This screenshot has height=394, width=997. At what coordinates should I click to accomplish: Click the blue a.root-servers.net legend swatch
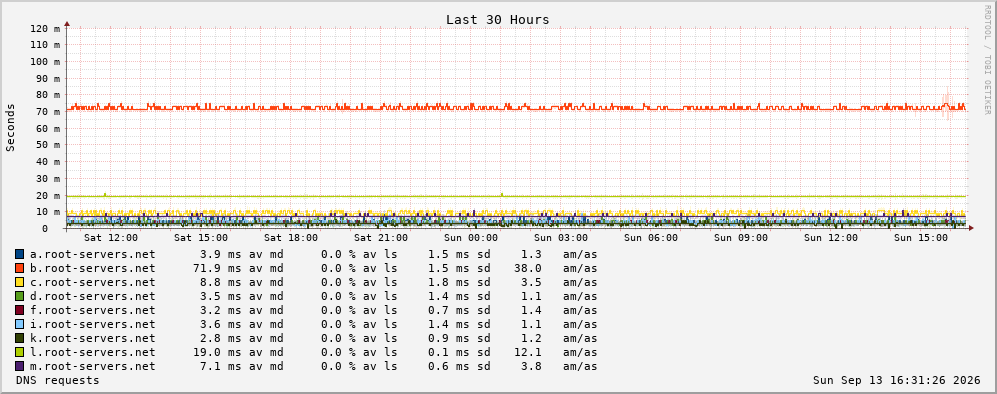pyautogui.click(x=20, y=254)
